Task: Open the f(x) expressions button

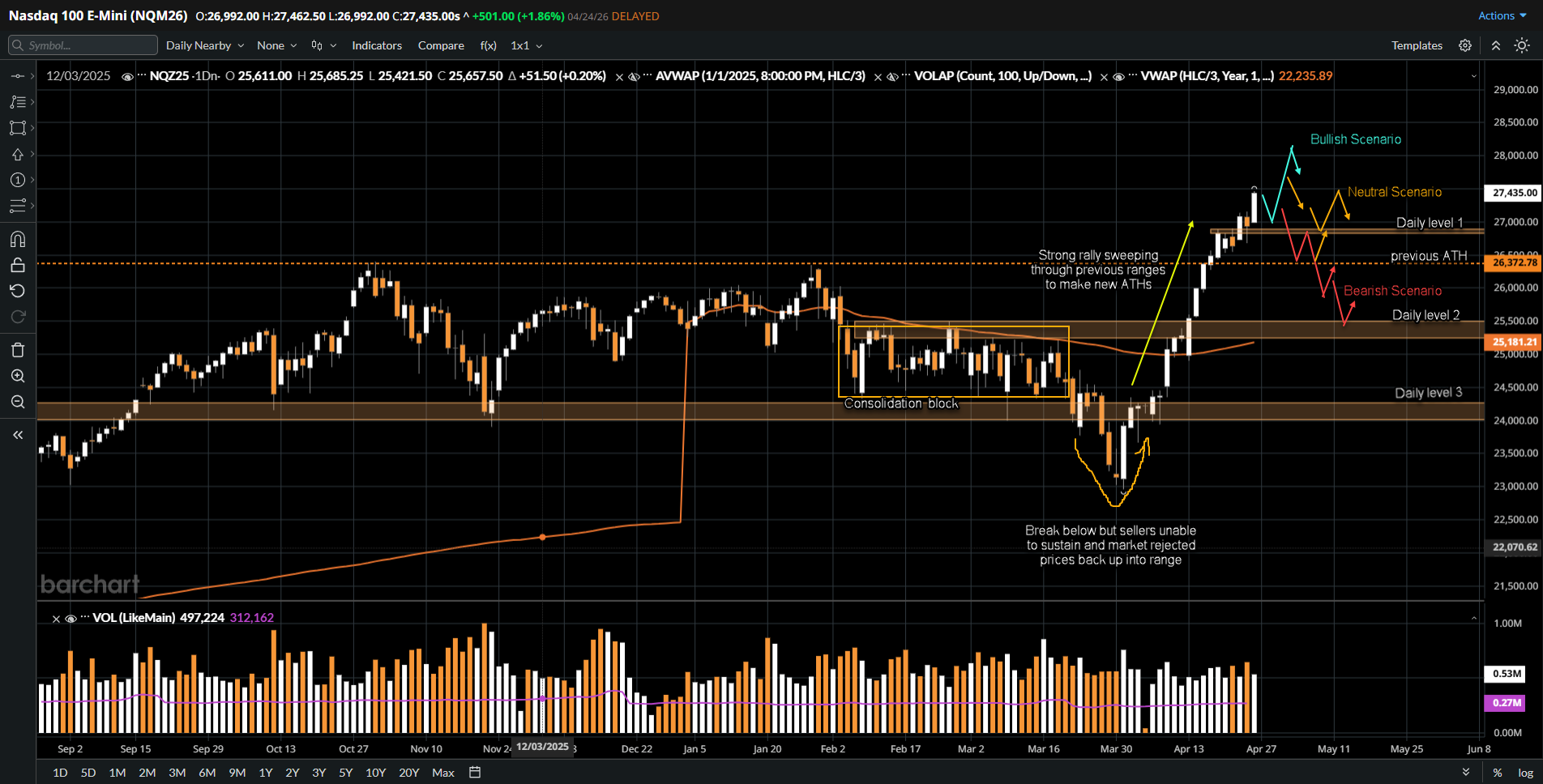Action: coord(488,45)
